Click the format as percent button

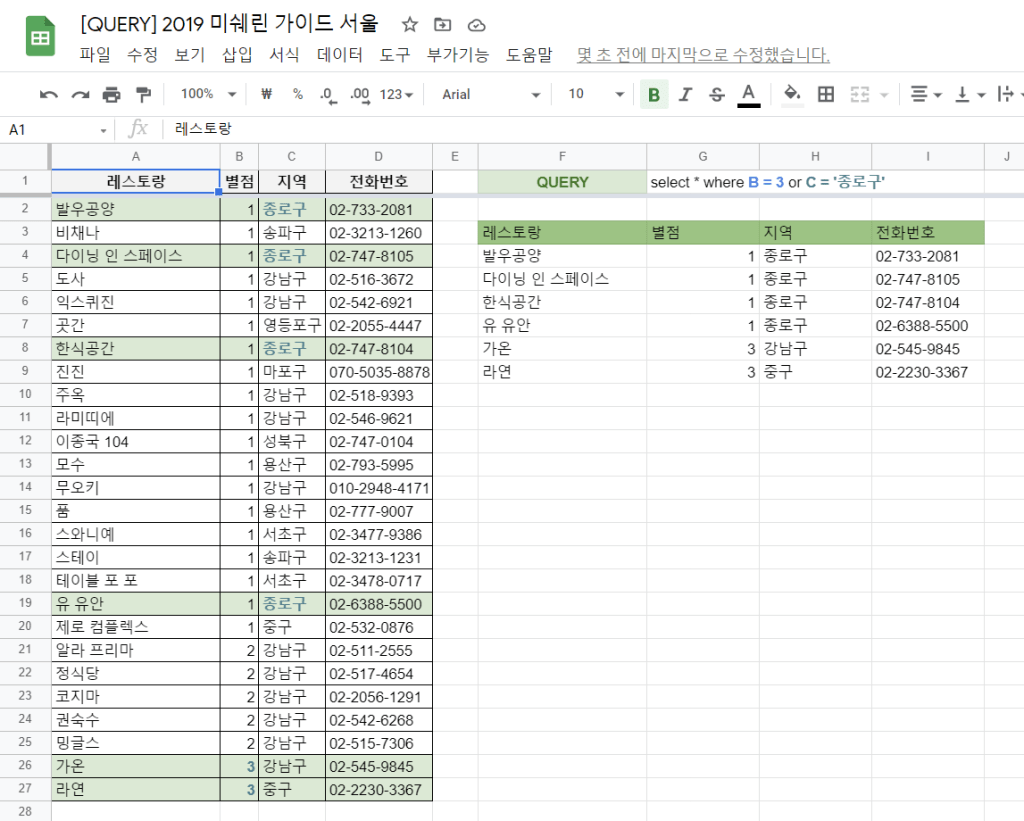click(297, 94)
